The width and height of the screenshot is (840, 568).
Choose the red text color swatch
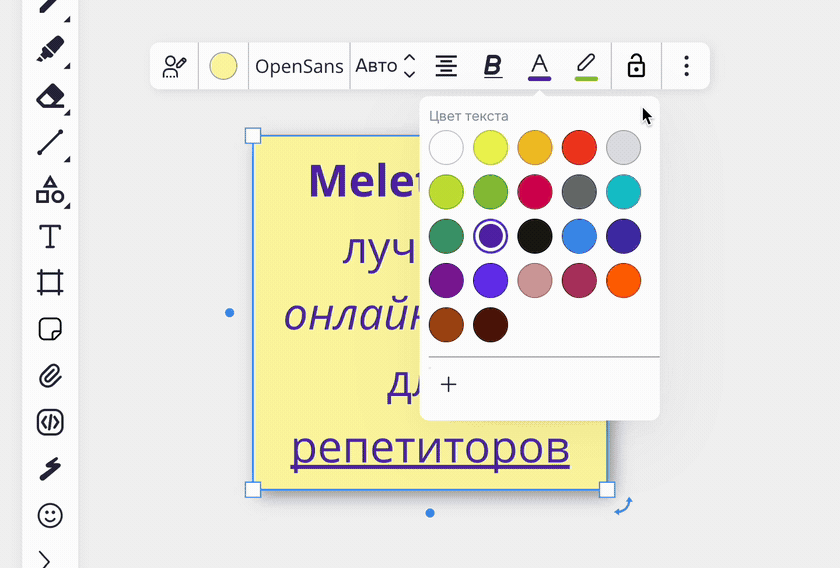click(x=579, y=147)
